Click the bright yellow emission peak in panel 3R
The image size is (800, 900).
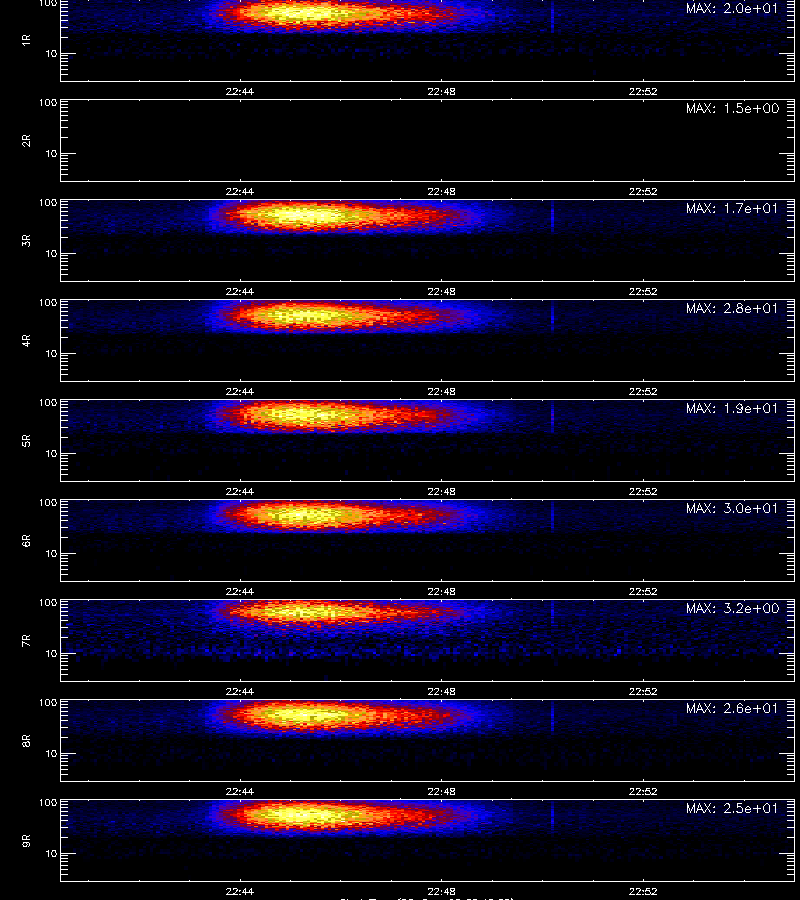pyautogui.click(x=307, y=216)
